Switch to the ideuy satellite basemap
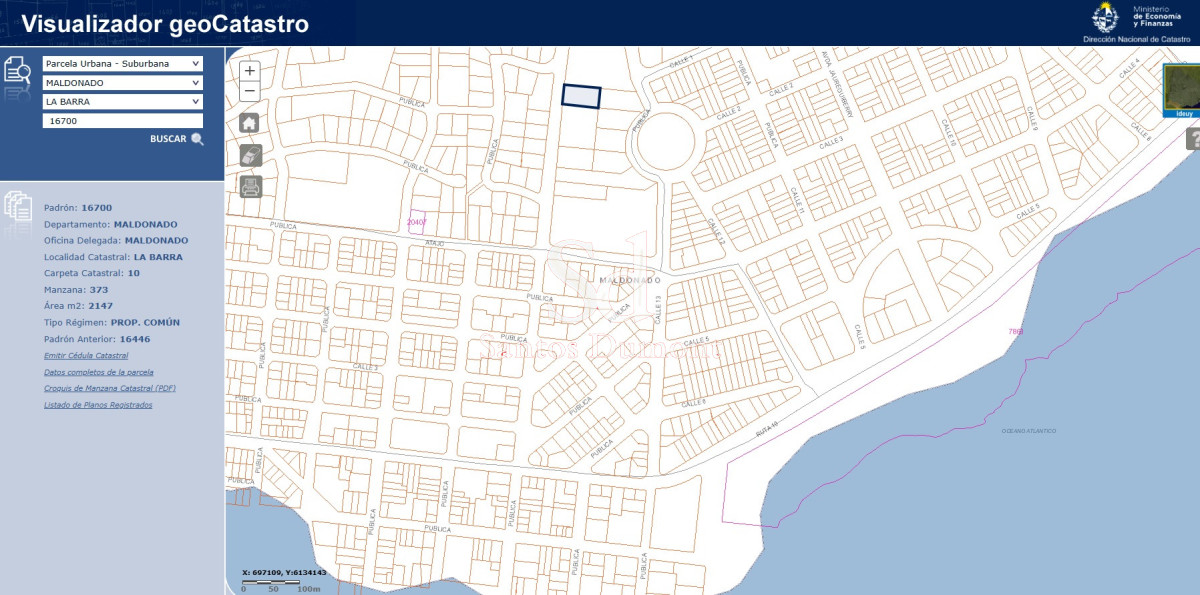1200x595 pixels. (1182, 92)
